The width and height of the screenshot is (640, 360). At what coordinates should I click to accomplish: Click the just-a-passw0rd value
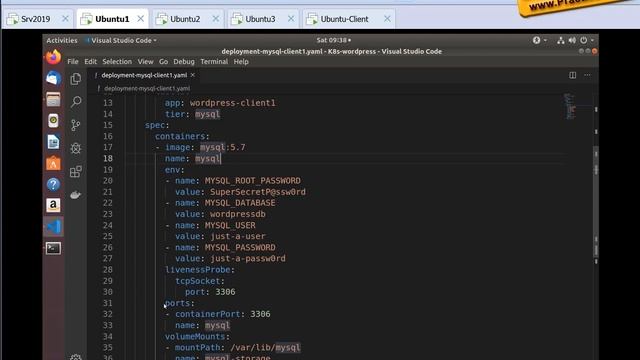point(247,258)
